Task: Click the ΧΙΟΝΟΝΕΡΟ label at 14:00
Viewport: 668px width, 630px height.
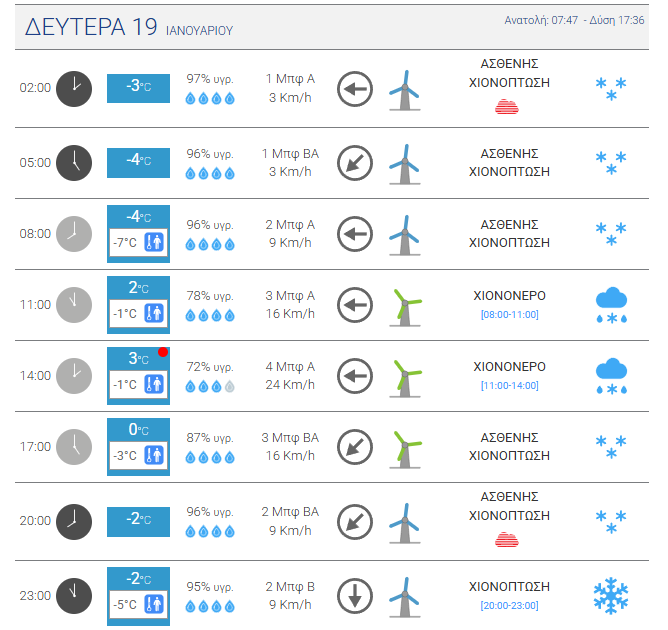Action: (x=509, y=366)
